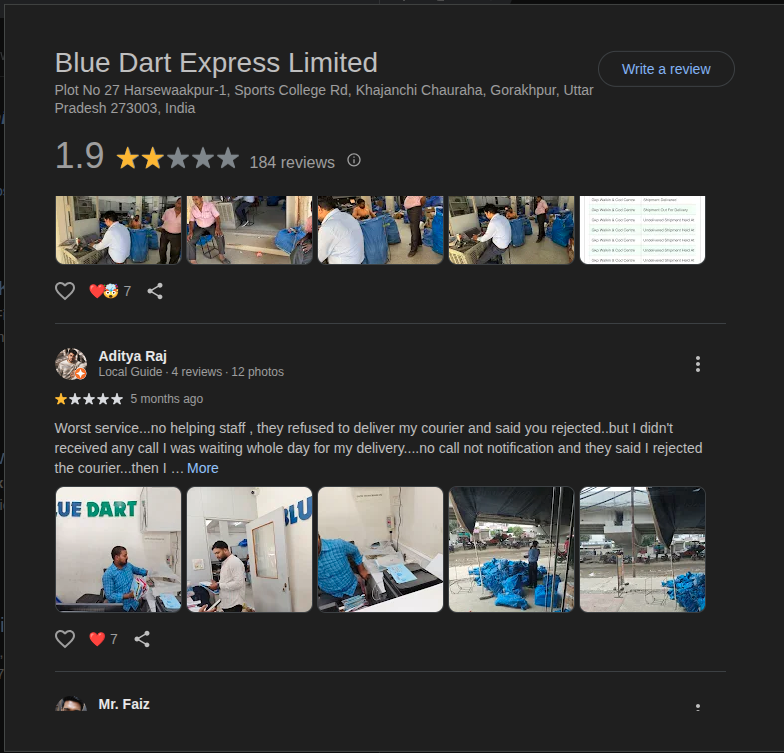Open Aditya Raj's profile name
This screenshot has width=784, height=753.
click(x=132, y=356)
